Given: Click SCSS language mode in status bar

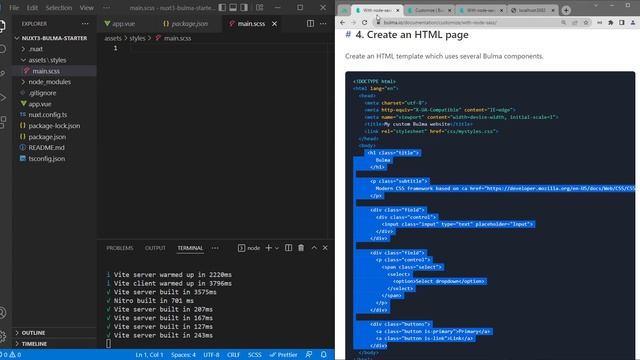Looking at the screenshot, I should click(x=254, y=355).
